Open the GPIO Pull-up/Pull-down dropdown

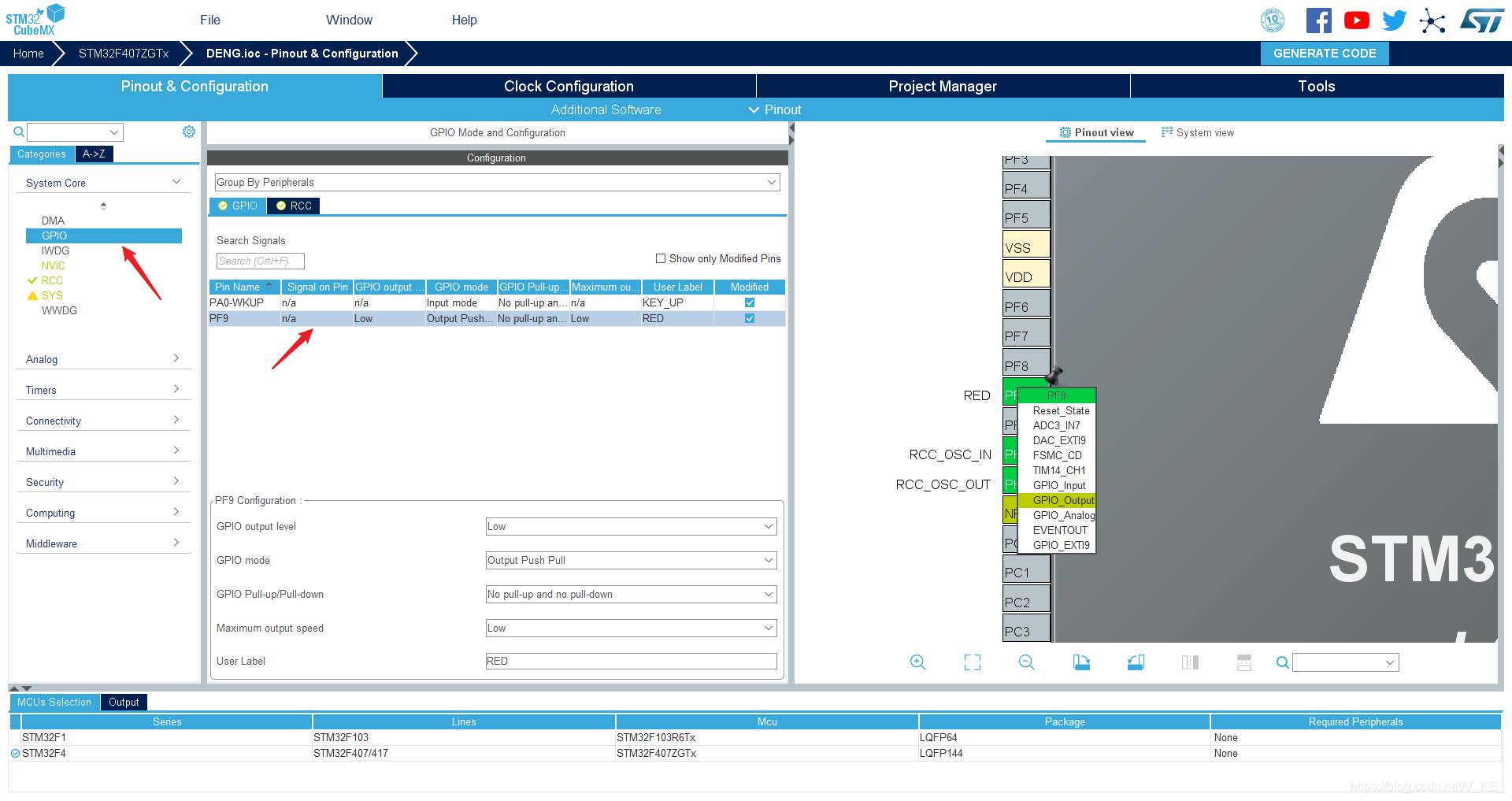tap(631, 594)
